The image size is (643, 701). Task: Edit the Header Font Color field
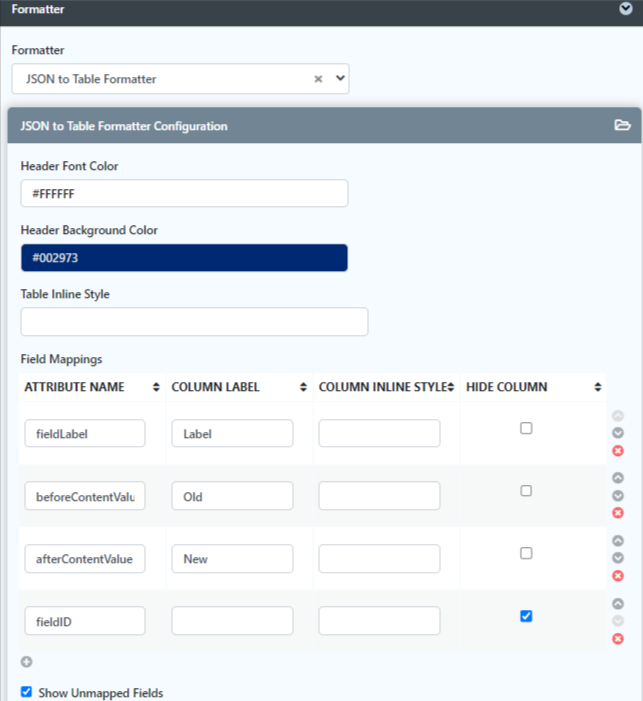[184, 194]
